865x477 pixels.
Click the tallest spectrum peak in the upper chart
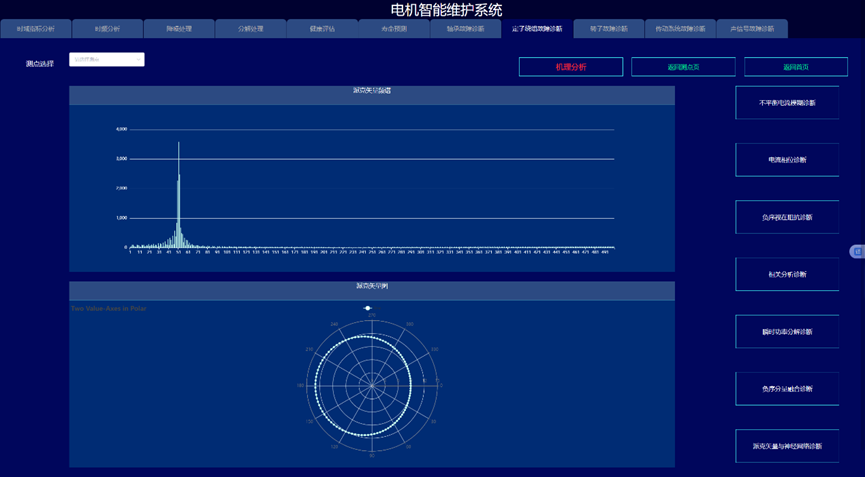(179, 145)
